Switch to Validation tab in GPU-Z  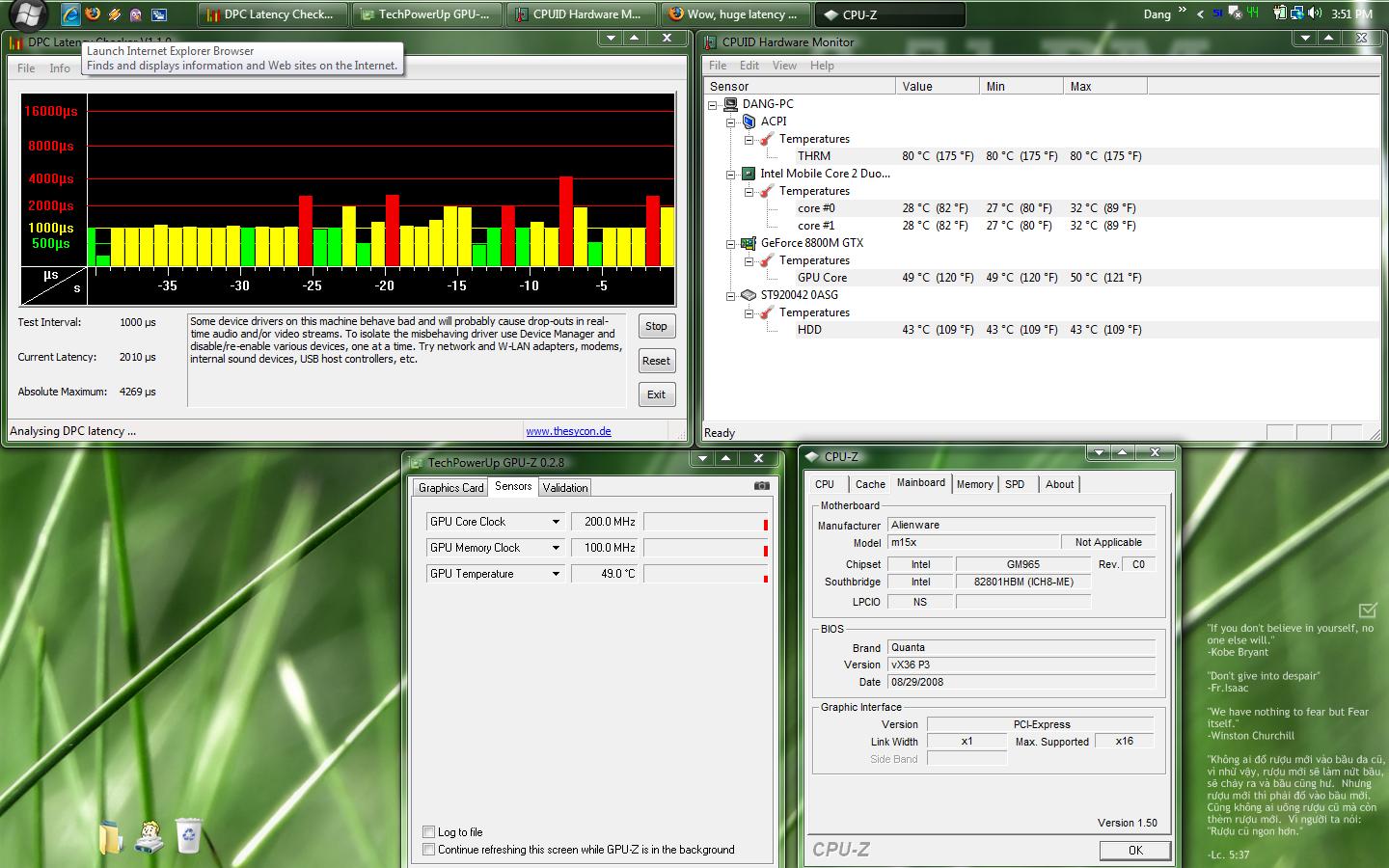(x=564, y=488)
